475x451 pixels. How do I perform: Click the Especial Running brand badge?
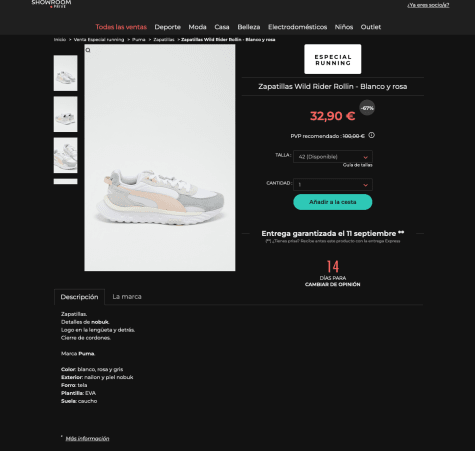coord(332,59)
